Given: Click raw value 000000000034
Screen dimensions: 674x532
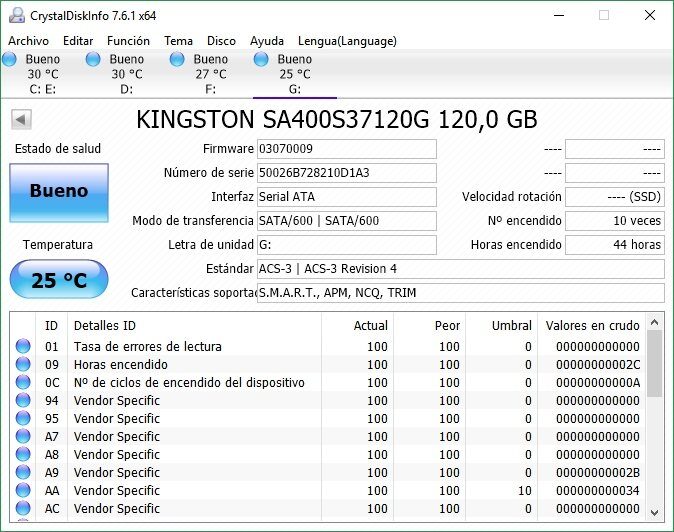Looking at the screenshot, I should click(x=598, y=491).
